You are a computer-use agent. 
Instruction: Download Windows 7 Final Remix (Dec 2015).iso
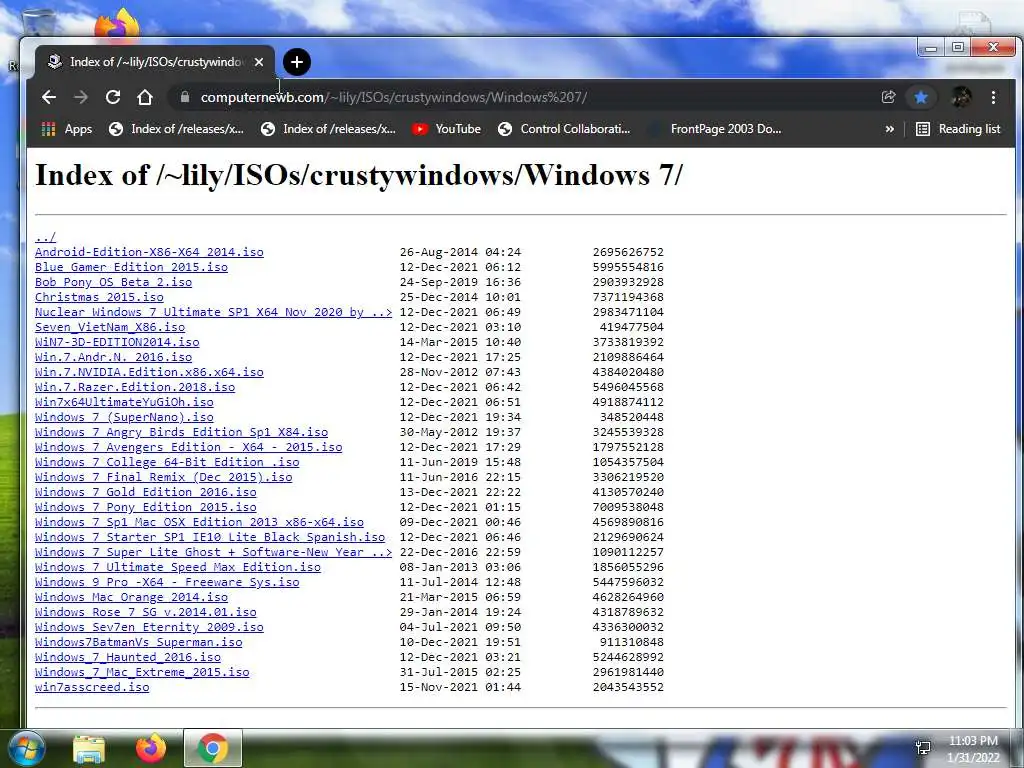(164, 477)
